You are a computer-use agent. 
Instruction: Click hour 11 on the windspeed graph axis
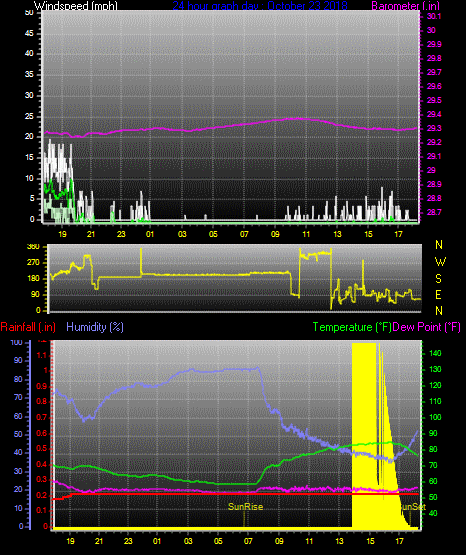point(306,234)
